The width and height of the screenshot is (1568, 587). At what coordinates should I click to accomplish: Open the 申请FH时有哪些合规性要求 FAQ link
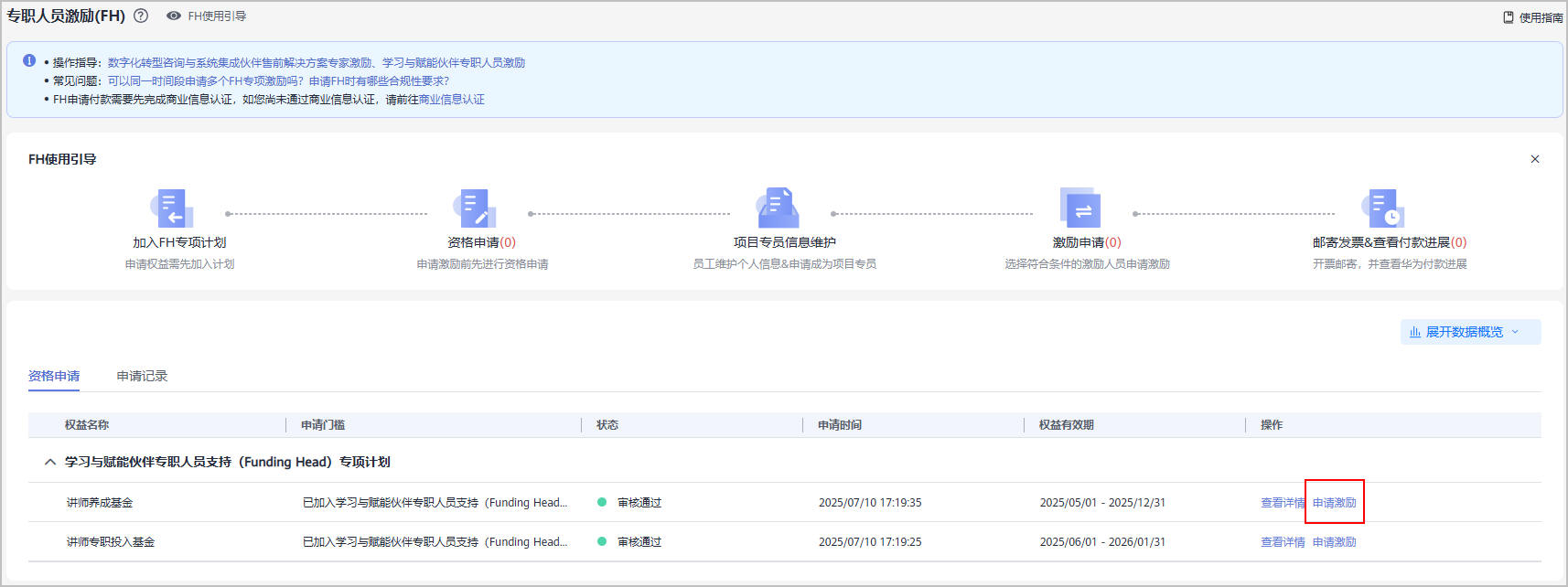click(x=379, y=81)
